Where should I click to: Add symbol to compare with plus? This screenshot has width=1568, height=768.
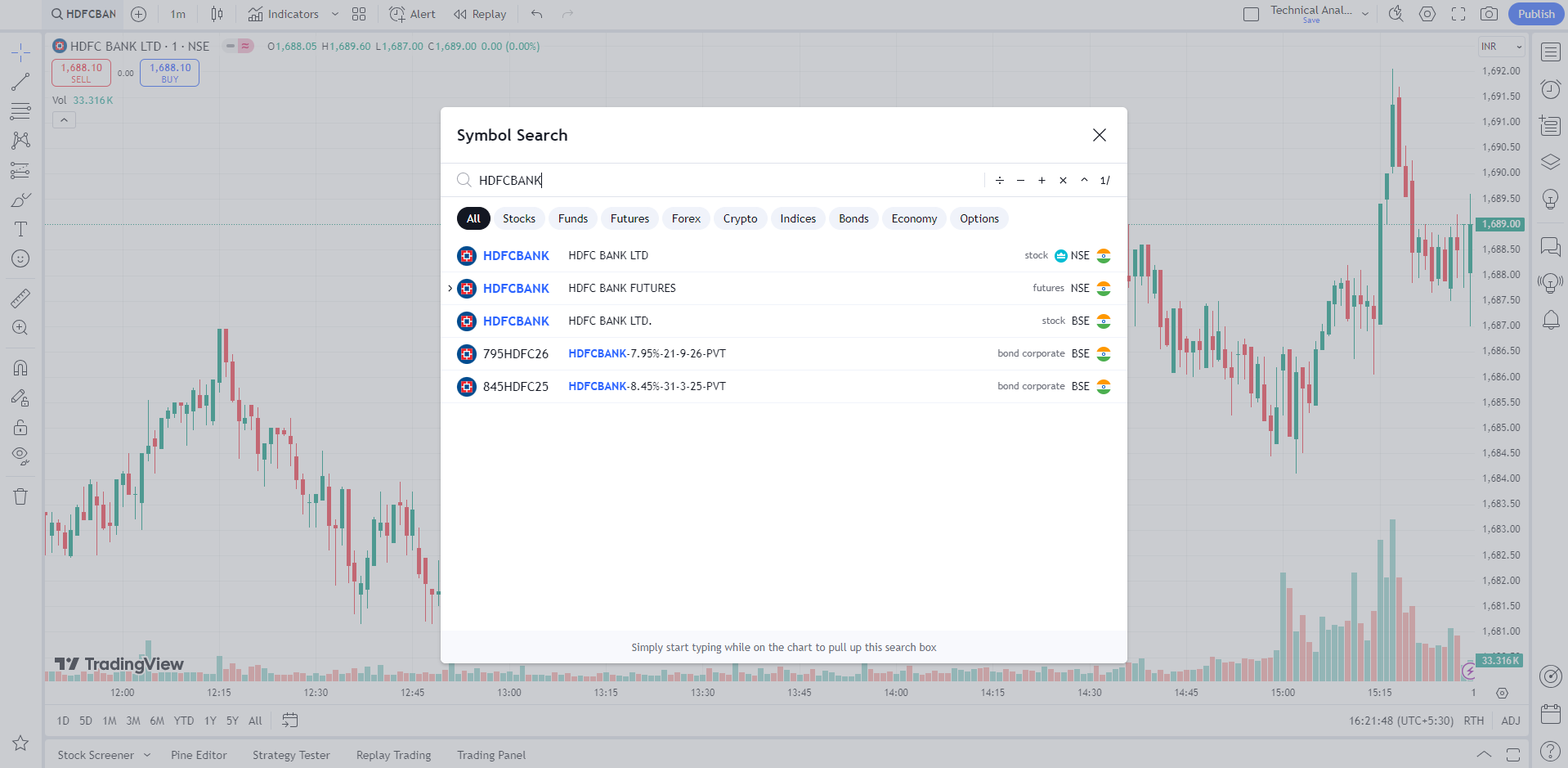[139, 14]
